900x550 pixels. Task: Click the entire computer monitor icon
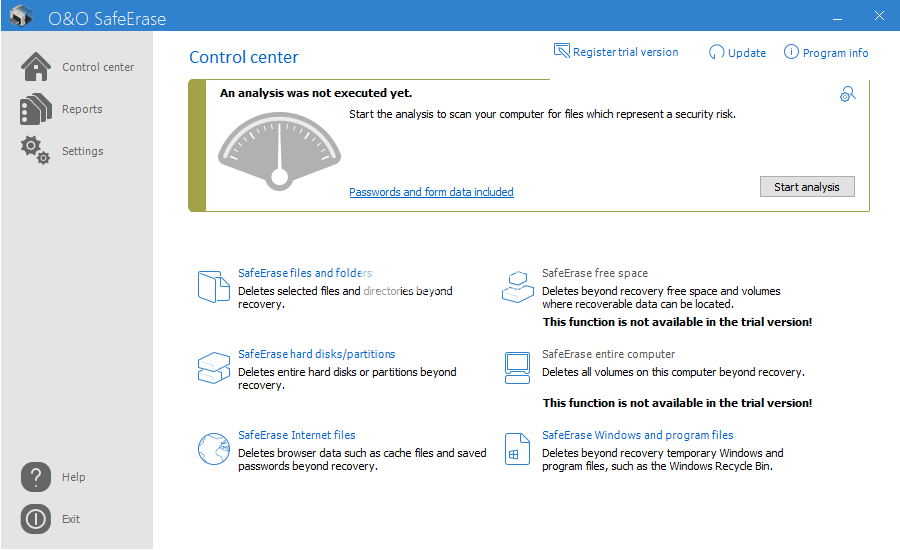coord(517,368)
